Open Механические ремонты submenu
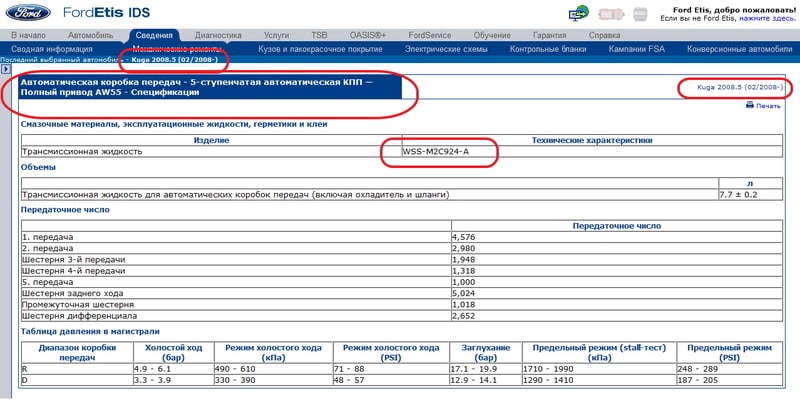Viewport: 800px width, 401px height. tap(177, 49)
